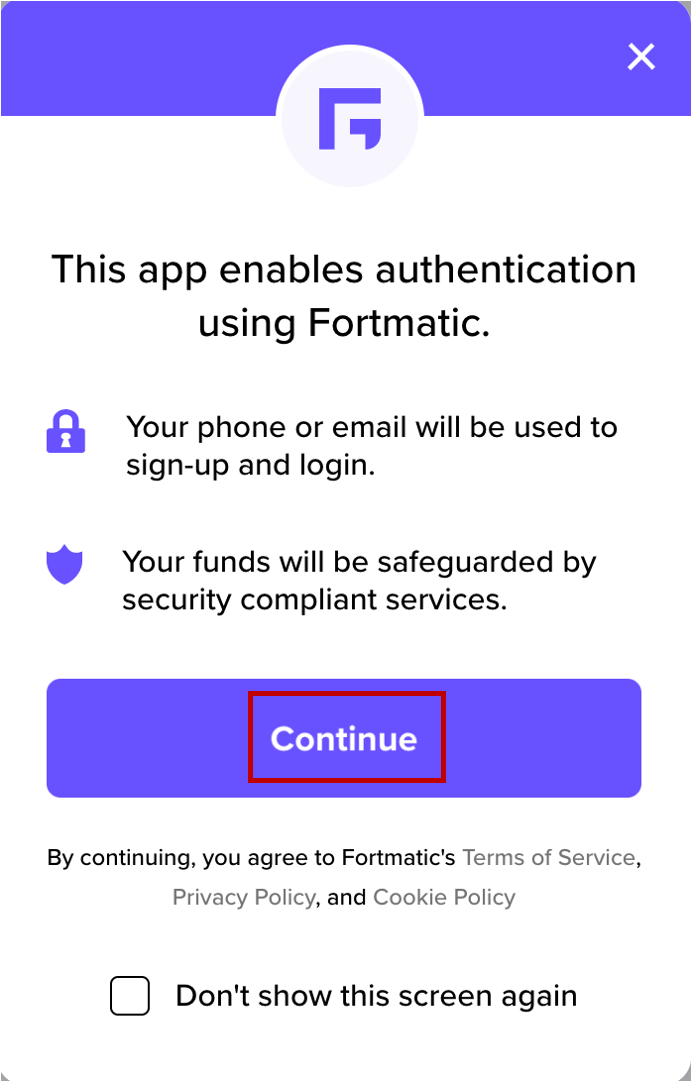Click "Your funds will be safeguarded by" text

tap(359, 562)
